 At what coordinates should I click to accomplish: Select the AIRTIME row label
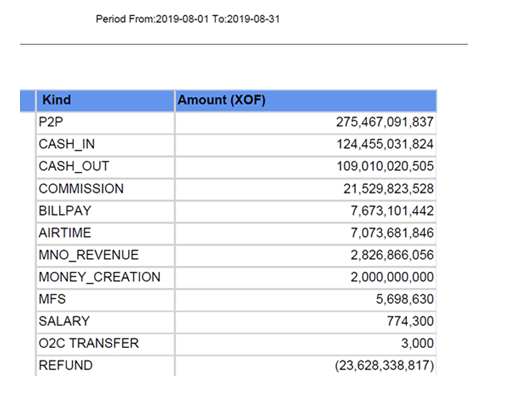point(105,233)
